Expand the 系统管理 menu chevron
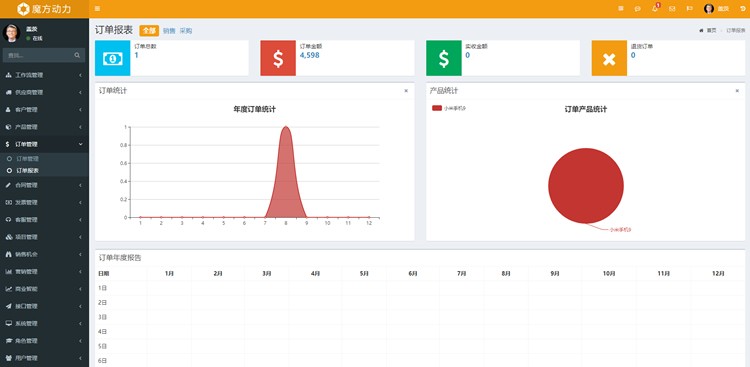The image size is (750, 367). click(x=80, y=323)
